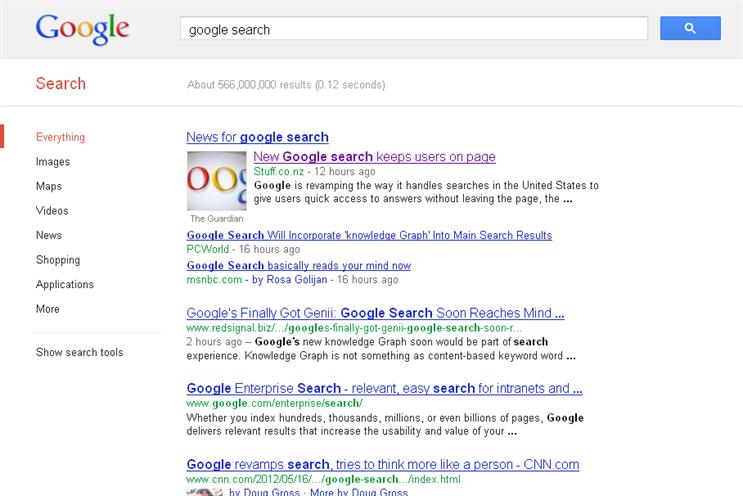The width and height of the screenshot is (743, 496).
Task: Click the blue magnifier search button
Action: pos(690,28)
